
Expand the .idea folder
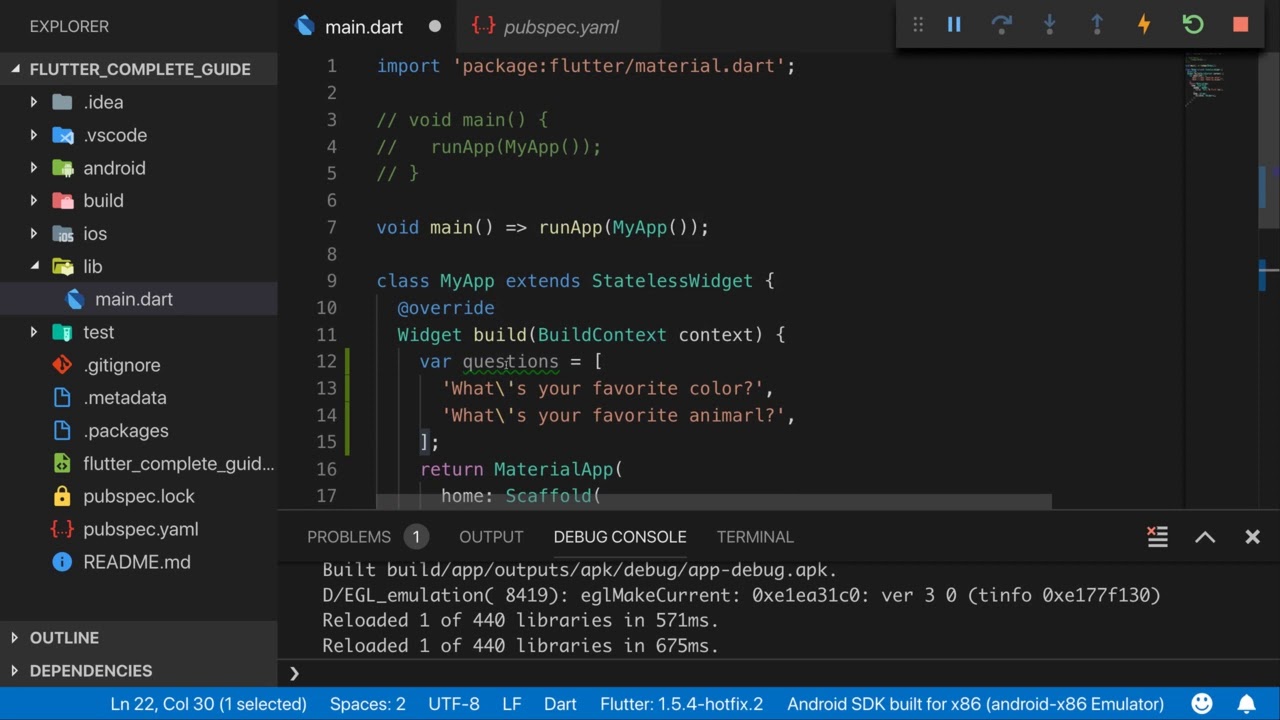(x=34, y=102)
